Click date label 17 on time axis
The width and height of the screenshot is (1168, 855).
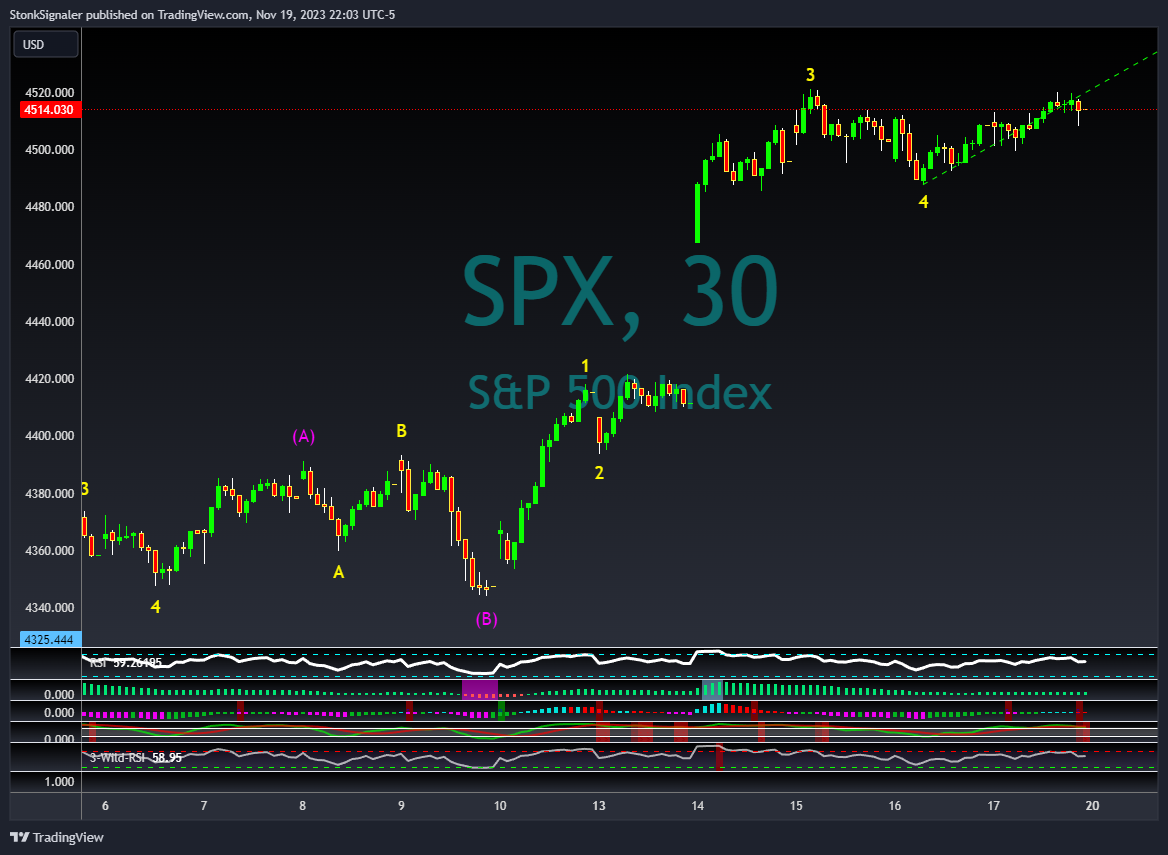pyautogui.click(x=994, y=806)
